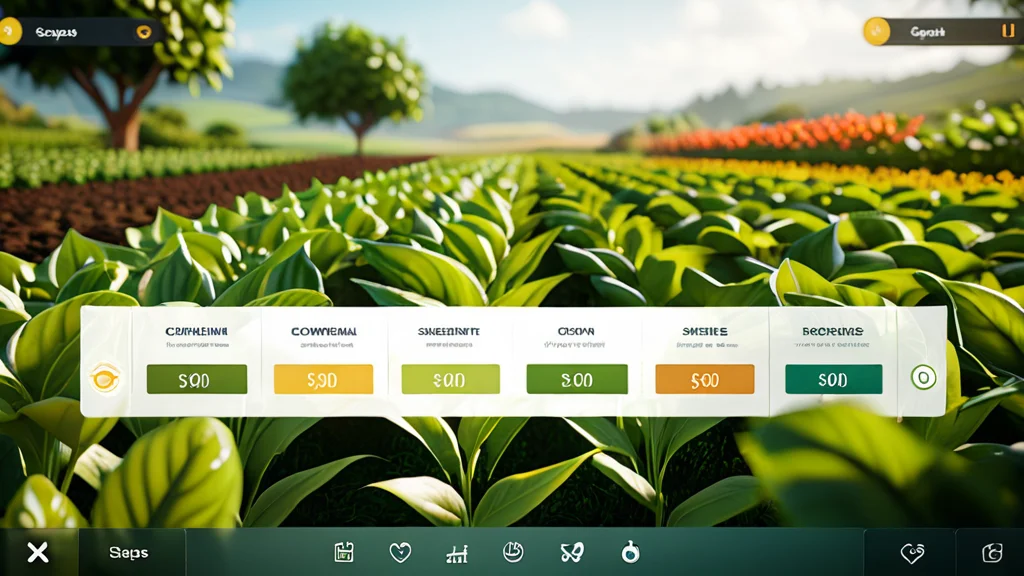Select the COWNEMAL item header
Image resolution: width=1024 pixels, height=576 pixels.
324,332
